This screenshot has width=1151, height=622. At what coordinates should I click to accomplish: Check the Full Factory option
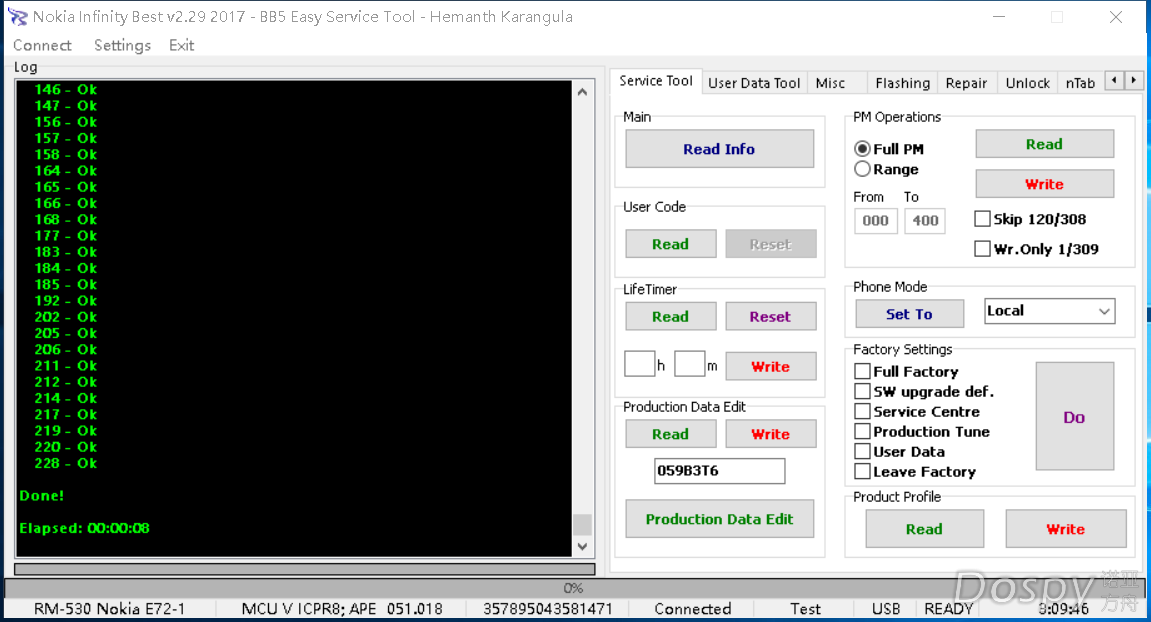point(863,372)
